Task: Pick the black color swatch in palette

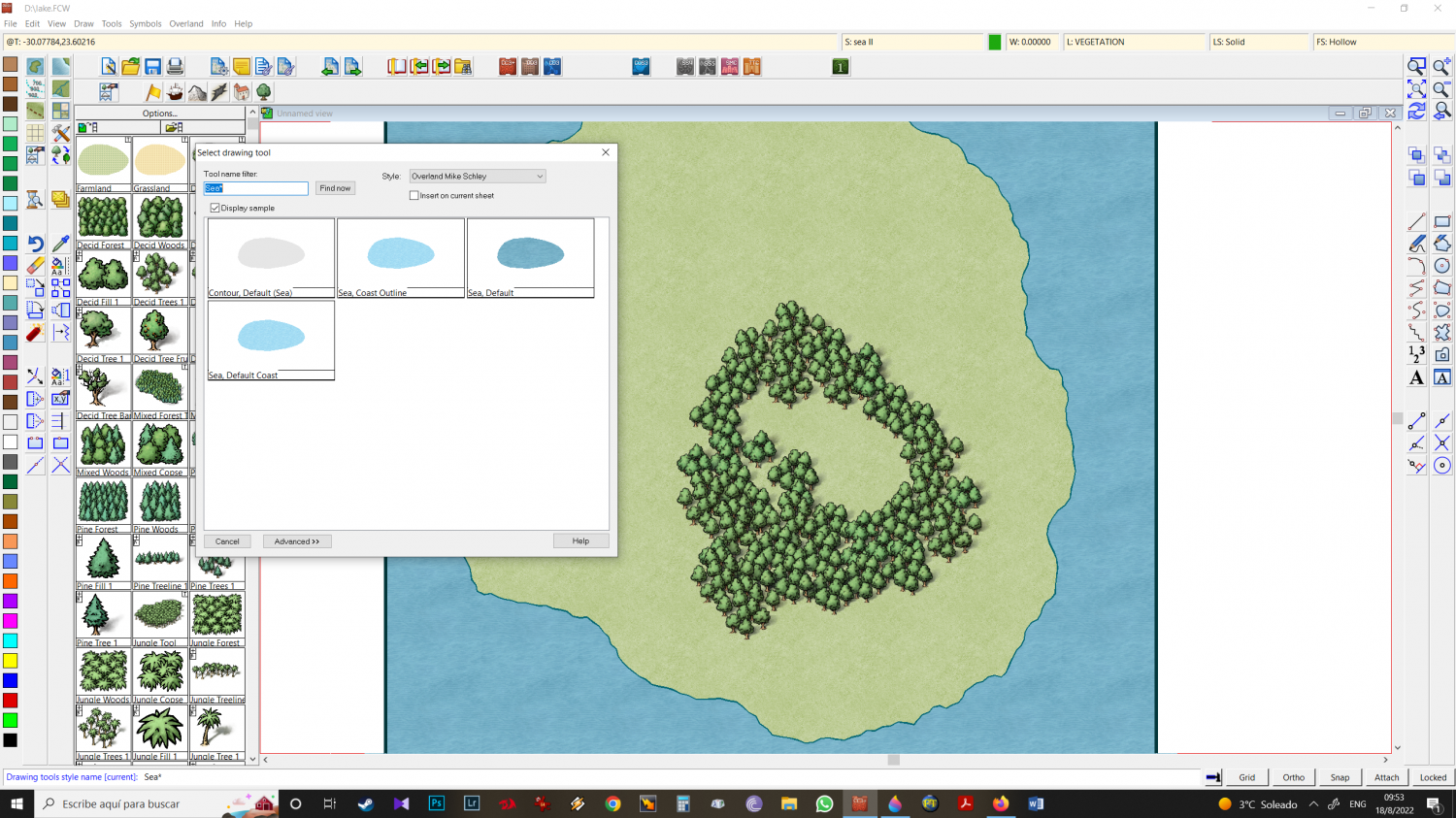Action: (10, 740)
